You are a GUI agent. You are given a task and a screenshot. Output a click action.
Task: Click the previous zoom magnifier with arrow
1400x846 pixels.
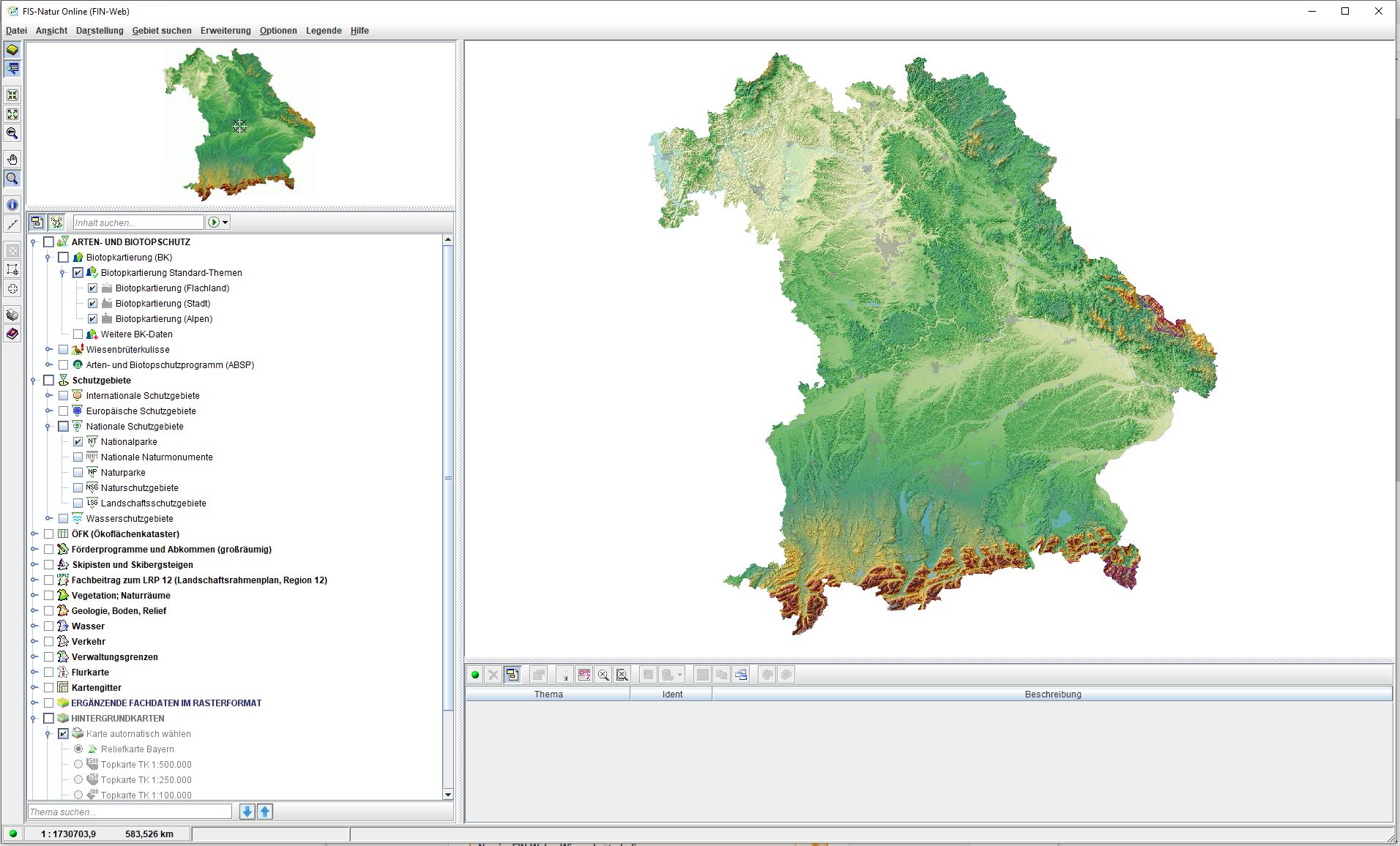pos(12,133)
